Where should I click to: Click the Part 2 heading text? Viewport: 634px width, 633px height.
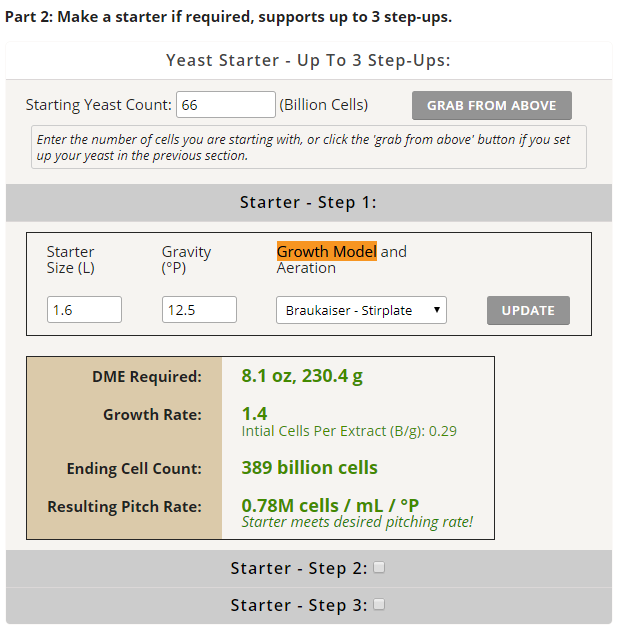coord(228,18)
